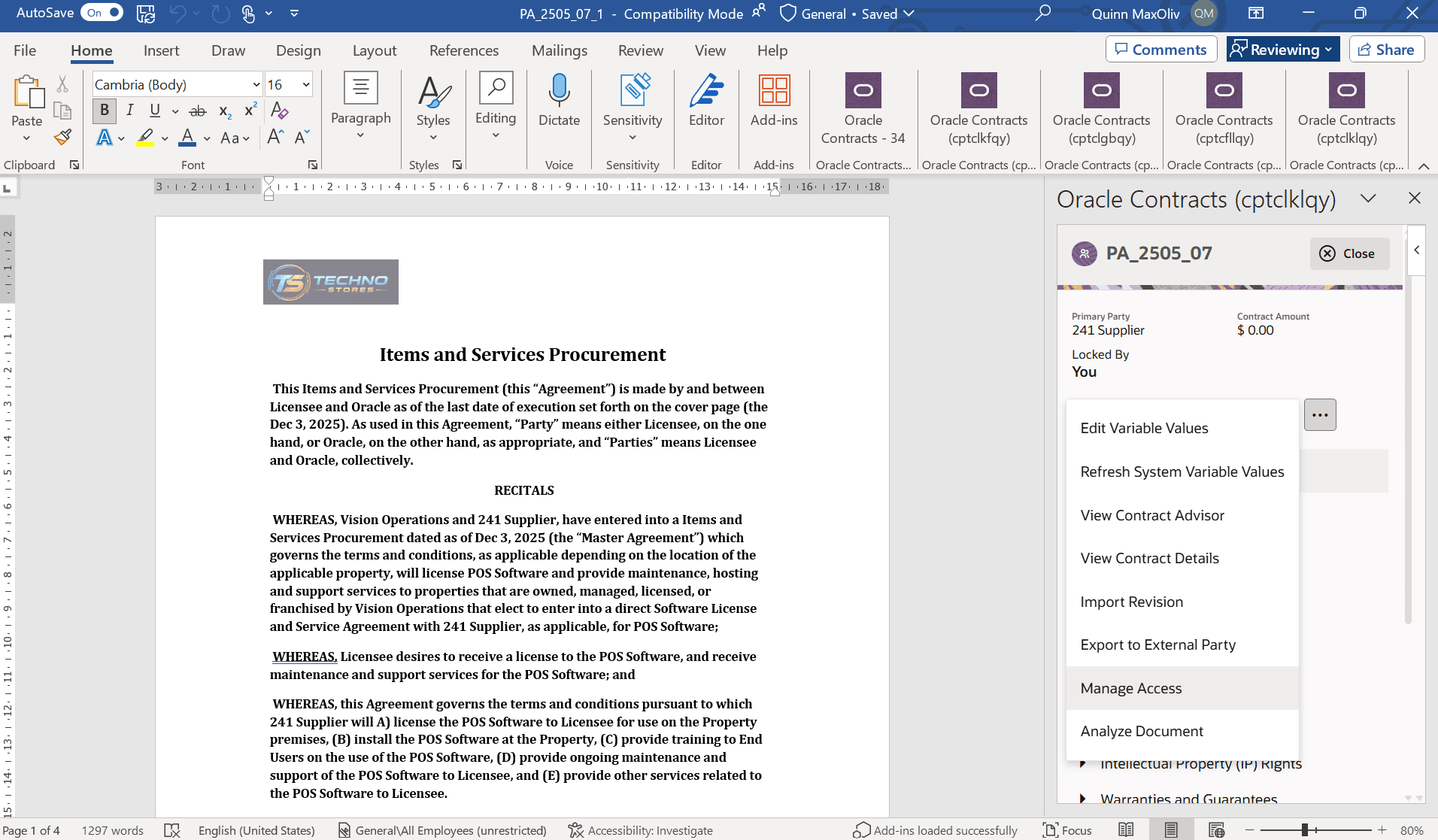Click the word count in status bar
Screen dimensions: 1438x840
[x=112, y=830]
